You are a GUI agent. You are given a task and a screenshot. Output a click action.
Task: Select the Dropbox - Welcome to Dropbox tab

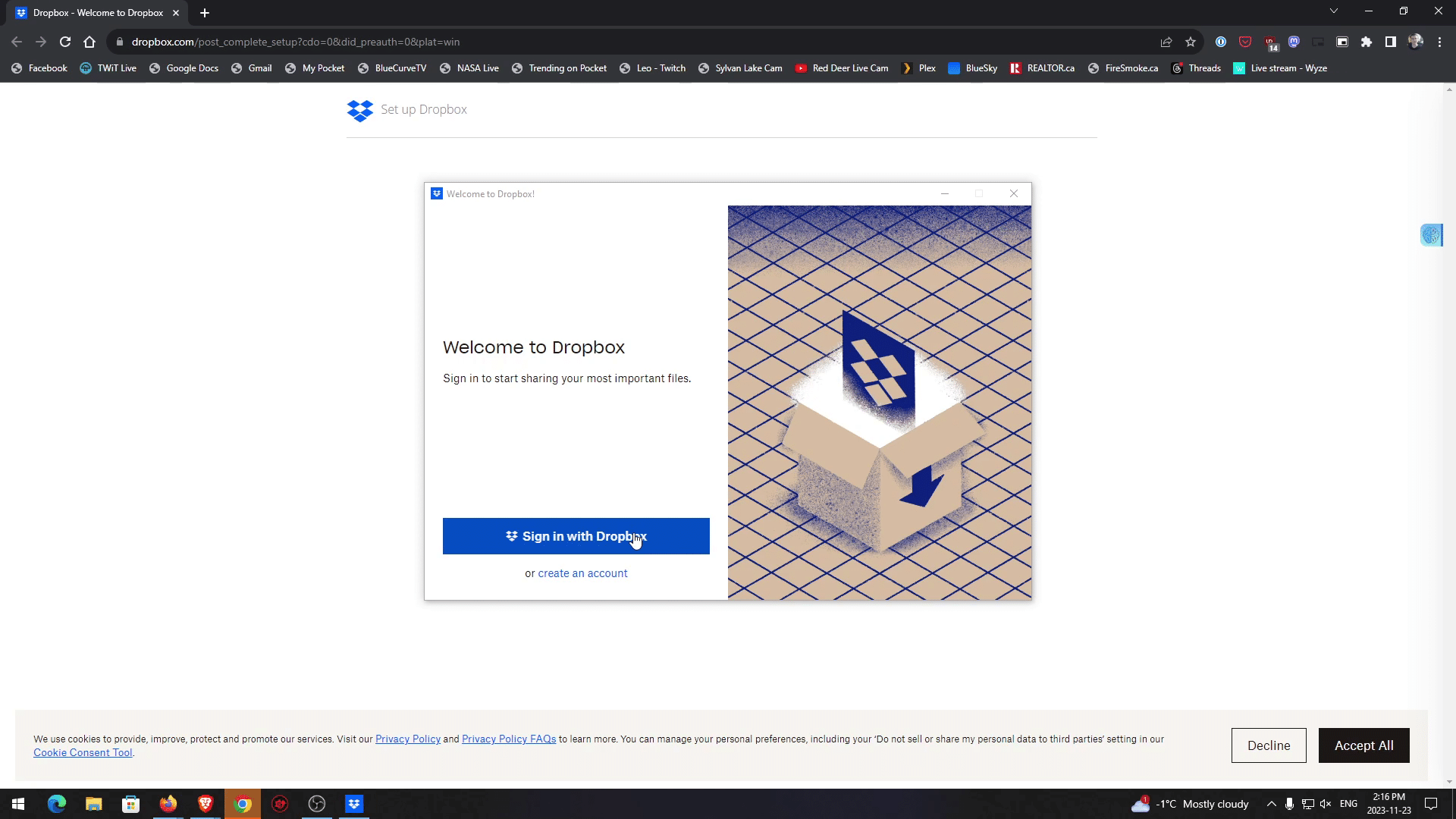click(97, 13)
